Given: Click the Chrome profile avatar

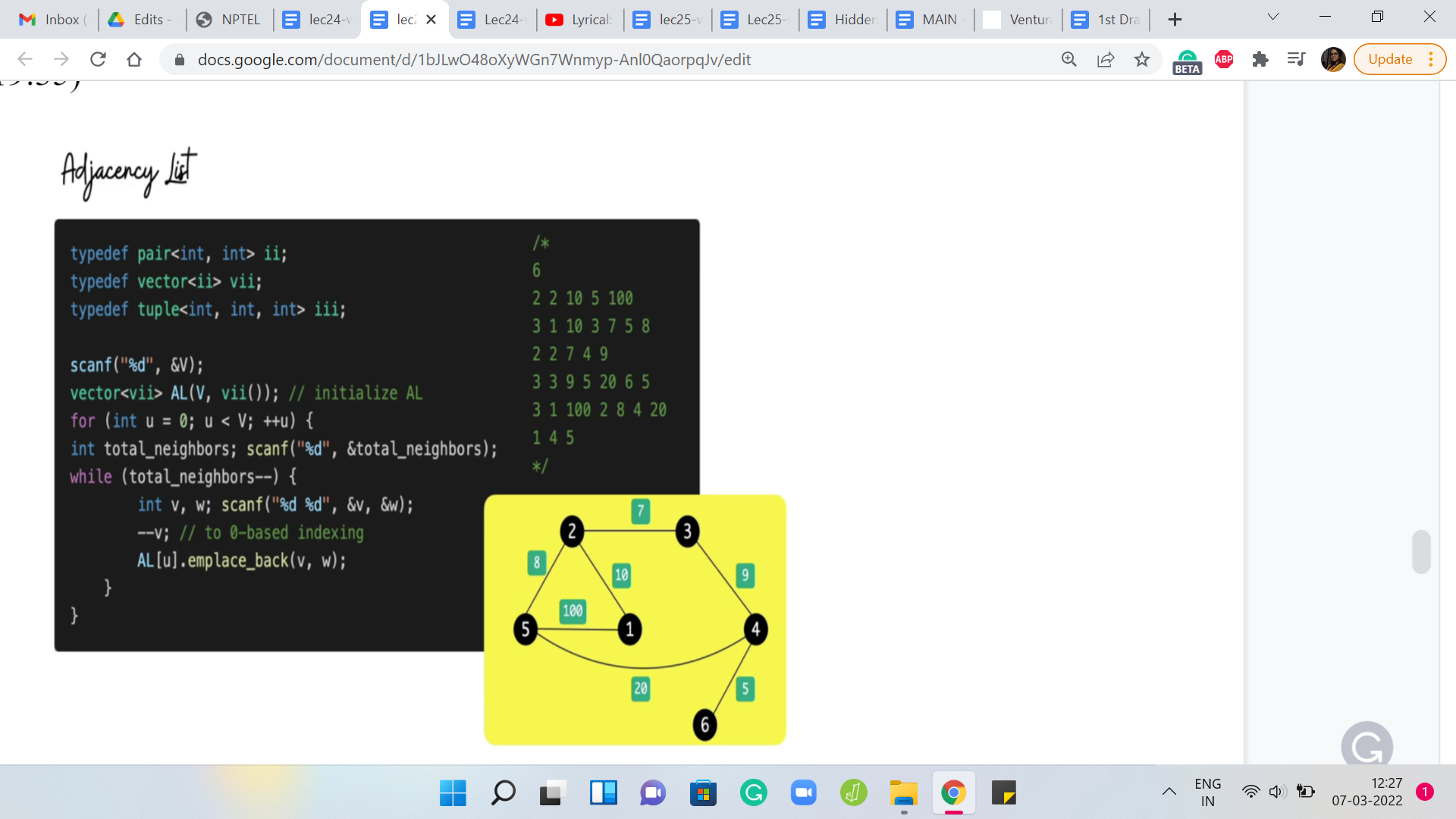Looking at the screenshot, I should tap(1332, 59).
